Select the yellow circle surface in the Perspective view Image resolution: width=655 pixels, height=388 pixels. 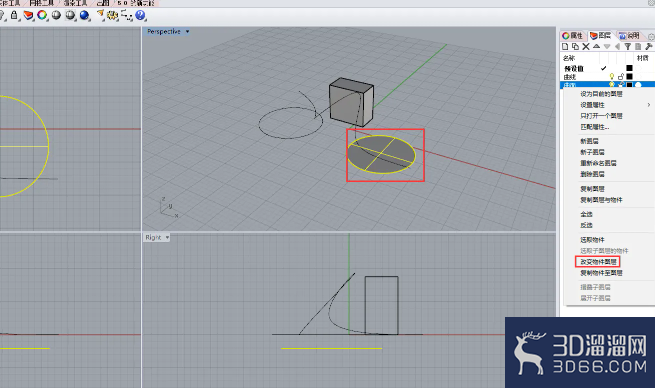pos(381,155)
